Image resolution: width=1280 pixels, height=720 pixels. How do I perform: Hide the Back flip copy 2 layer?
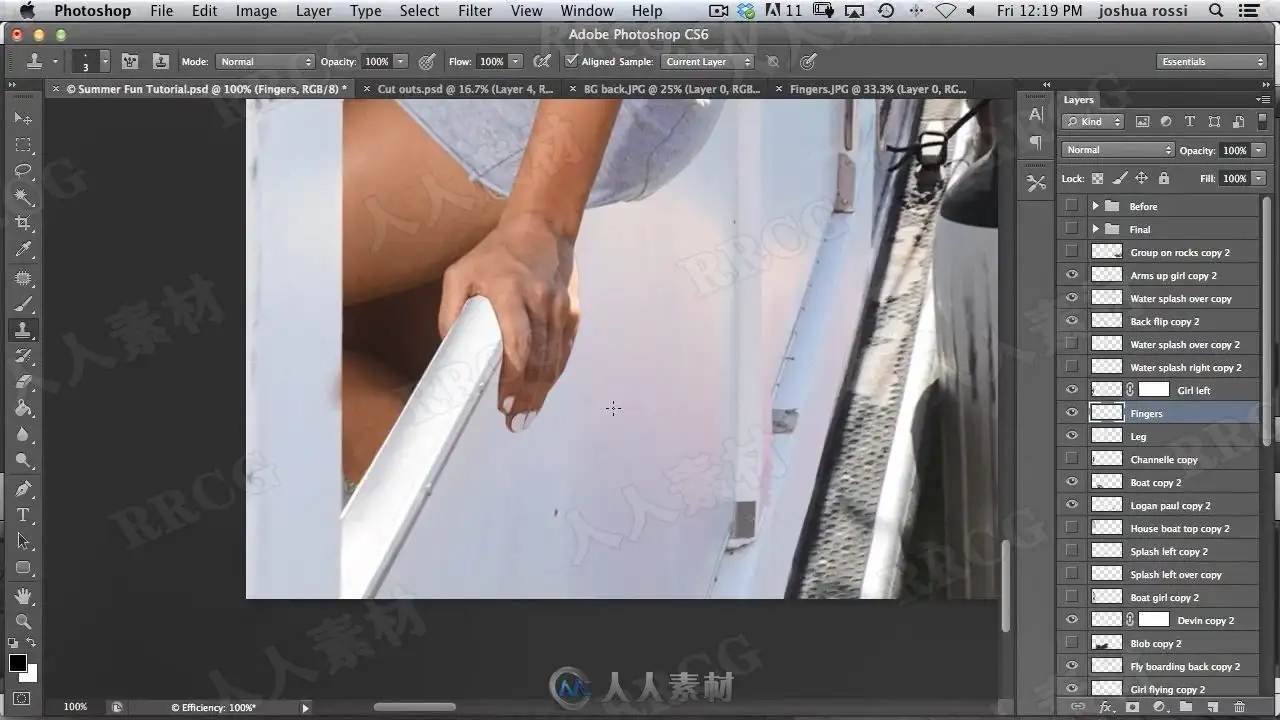[1072, 321]
